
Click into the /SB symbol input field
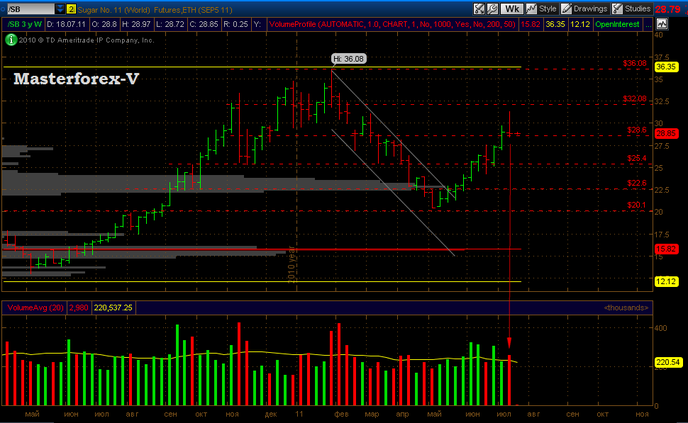[x=30, y=8]
